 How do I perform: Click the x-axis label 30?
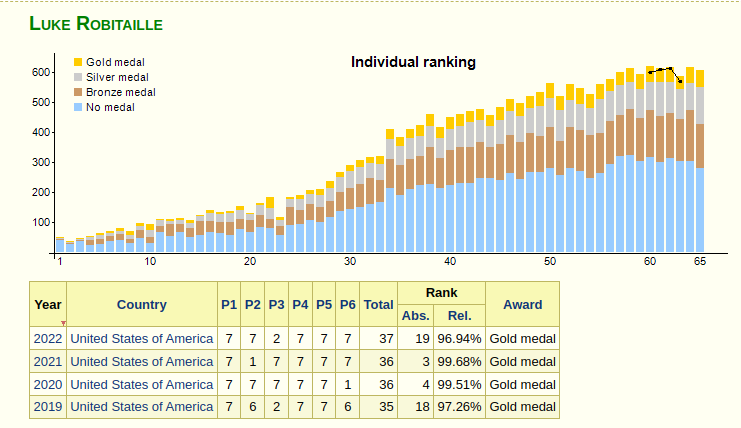tap(350, 261)
